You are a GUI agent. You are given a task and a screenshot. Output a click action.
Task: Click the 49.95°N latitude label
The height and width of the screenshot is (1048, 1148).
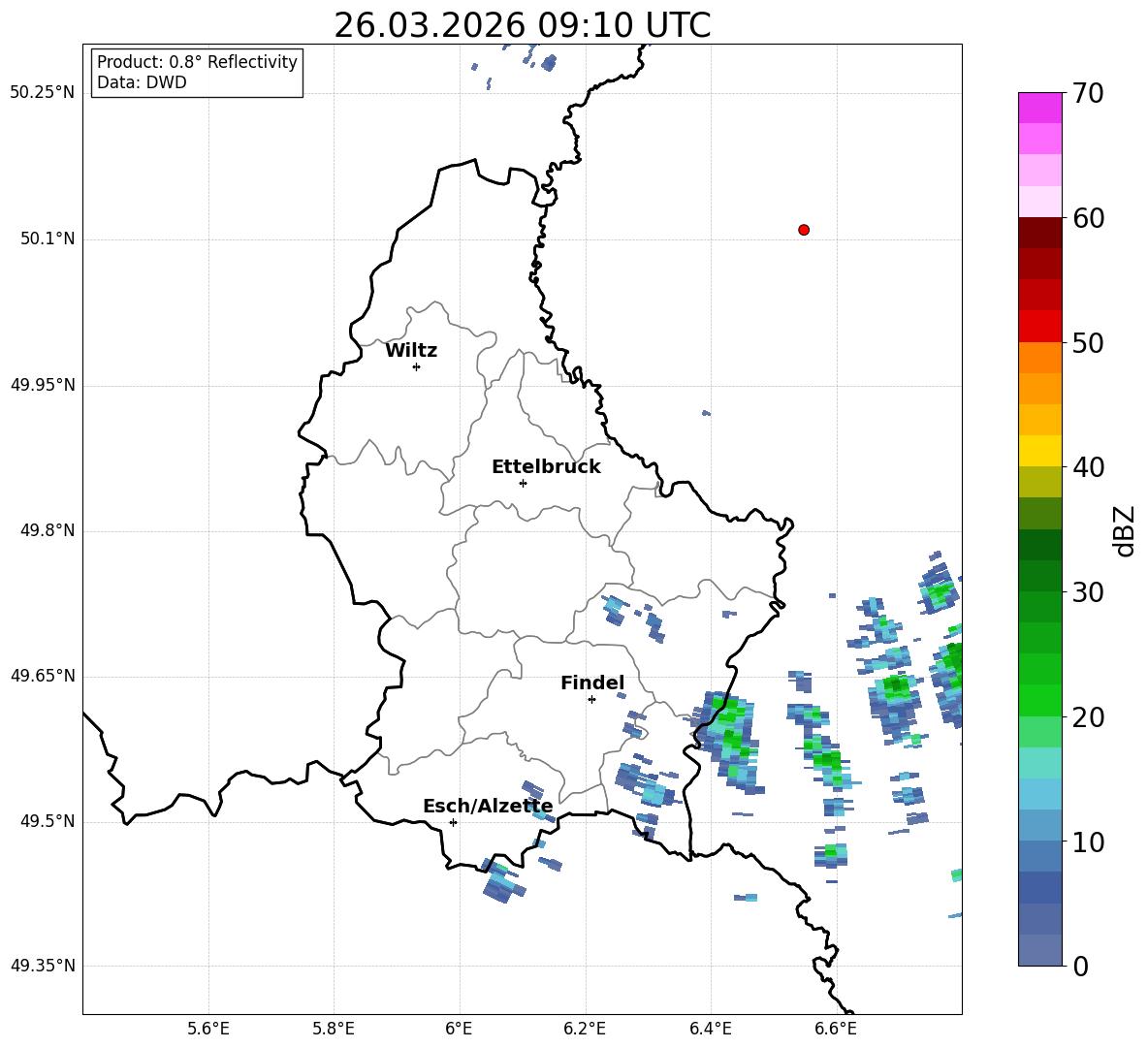43,386
